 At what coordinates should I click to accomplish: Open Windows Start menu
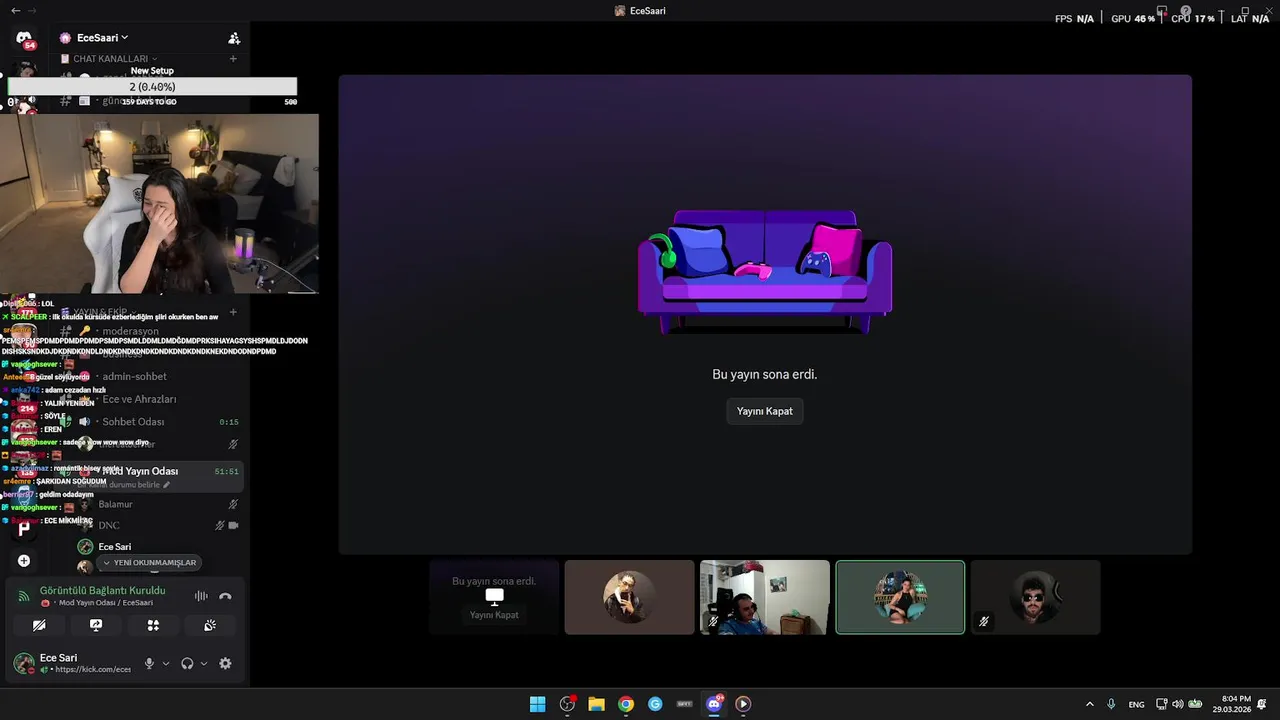[x=537, y=704]
